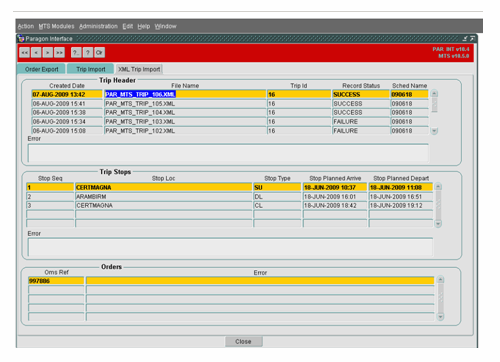Click Orders list scrollbar track
Screen dimensions: 500x362
440,298
